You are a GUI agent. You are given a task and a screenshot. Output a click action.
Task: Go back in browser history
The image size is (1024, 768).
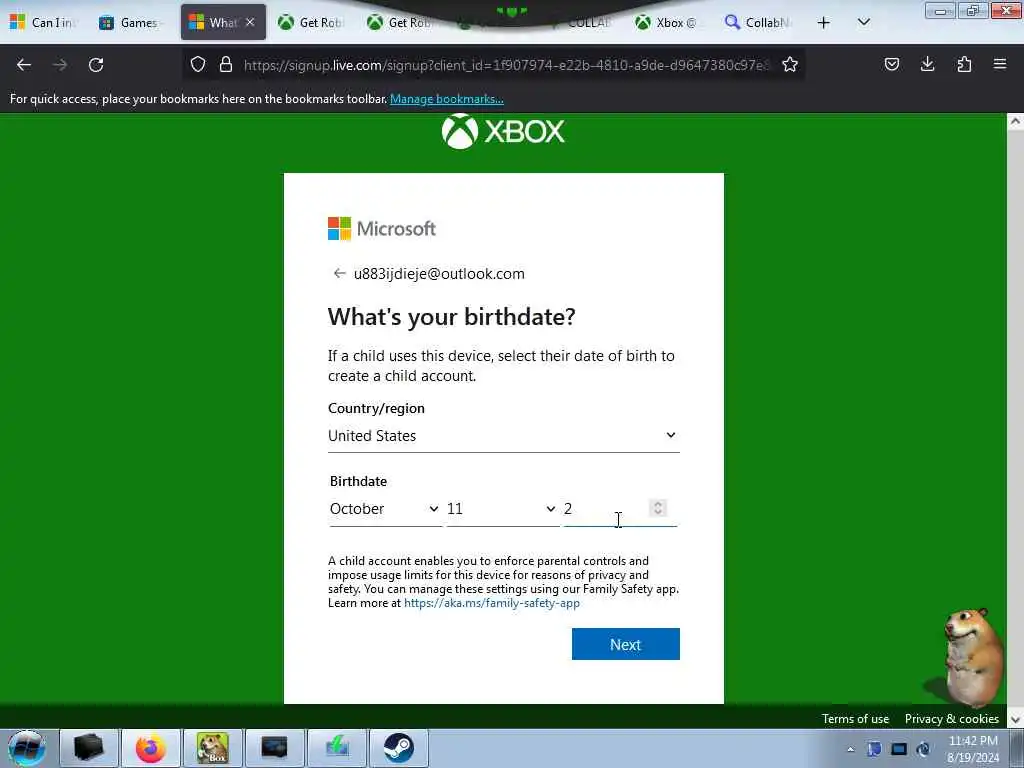click(x=24, y=65)
